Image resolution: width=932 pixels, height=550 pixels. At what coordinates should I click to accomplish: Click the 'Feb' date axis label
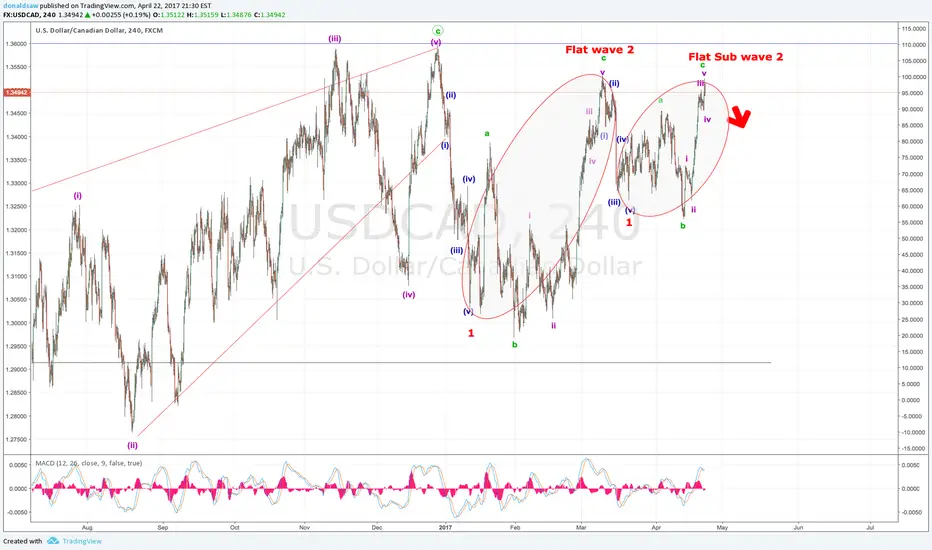click(x=515, y=527)
